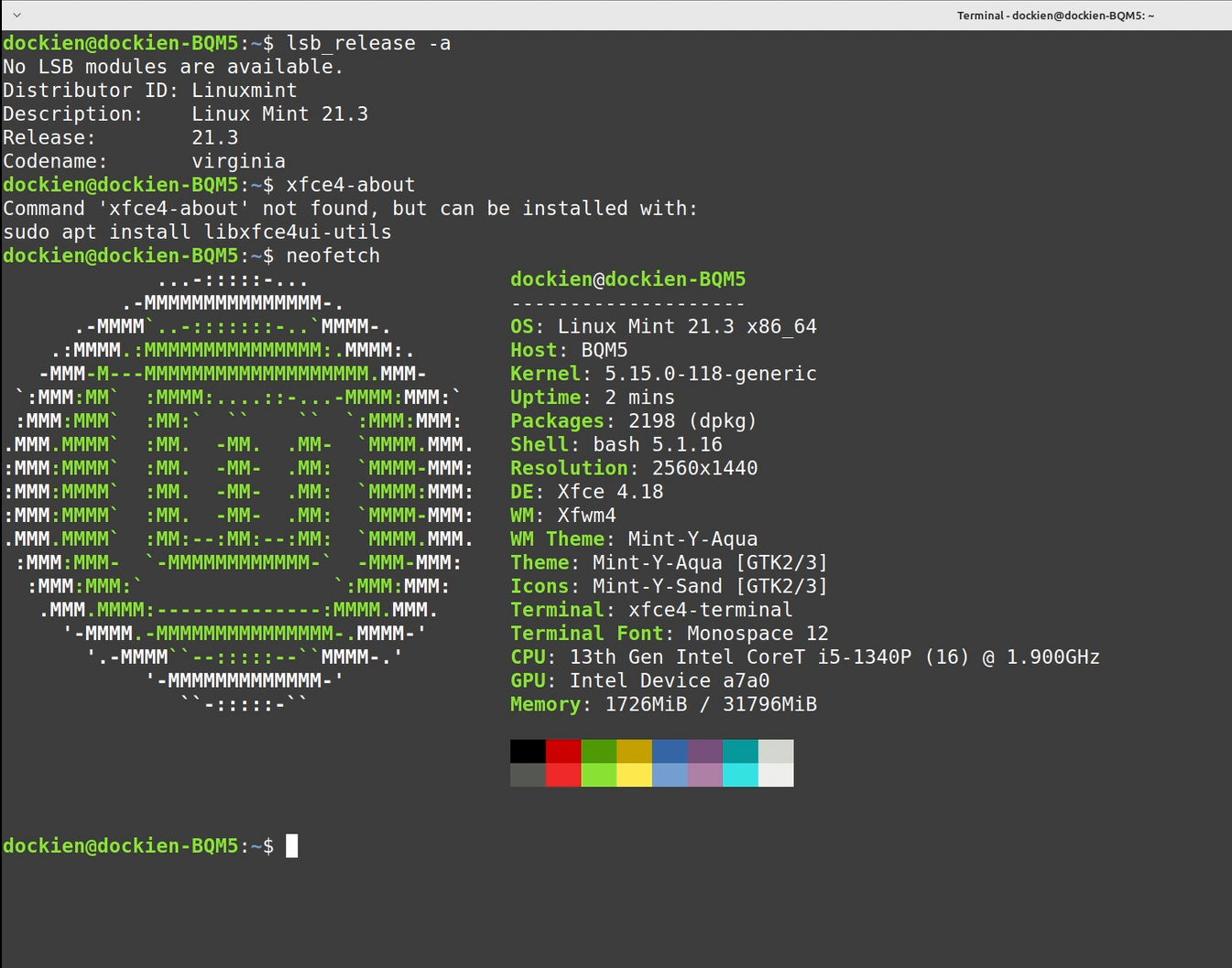The image size is (1232, 968).
Task: Click the 'OS: Linux Mint 21.3 x86_64' line
Action: click(663, 327)
